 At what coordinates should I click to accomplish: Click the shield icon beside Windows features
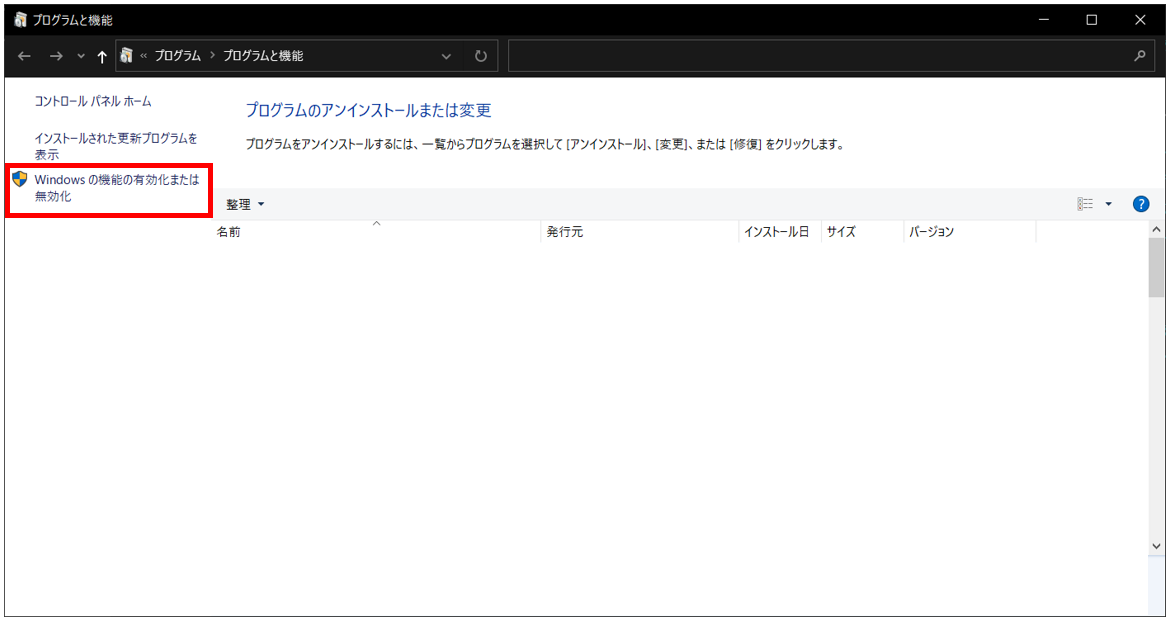point(19,179)
